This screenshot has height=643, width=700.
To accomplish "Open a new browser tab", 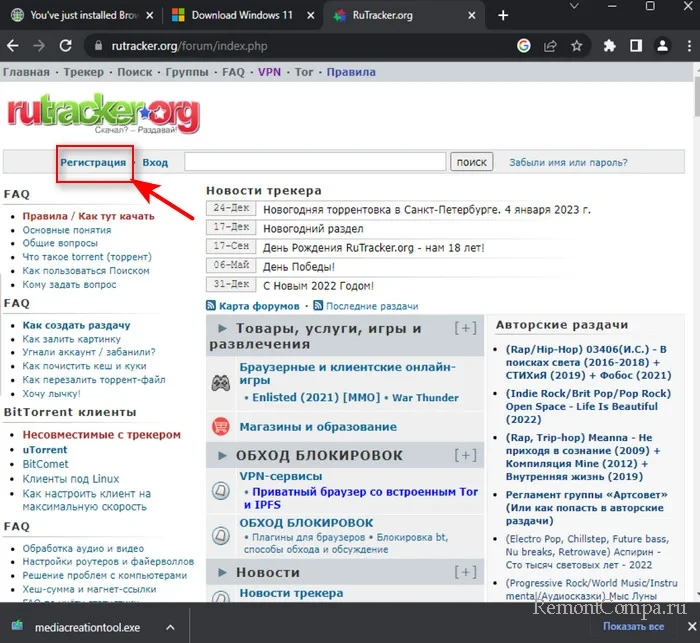I will point(503,15).
